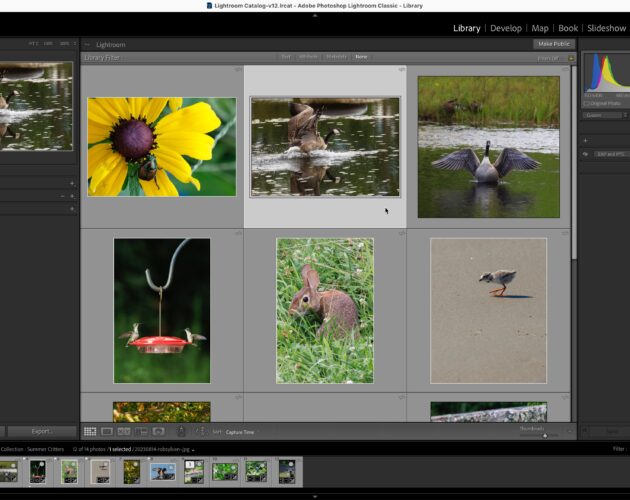Select the last thumbnail in filmstrip
This screenshot has width=630, height=500.
click(x=287, y=472)
